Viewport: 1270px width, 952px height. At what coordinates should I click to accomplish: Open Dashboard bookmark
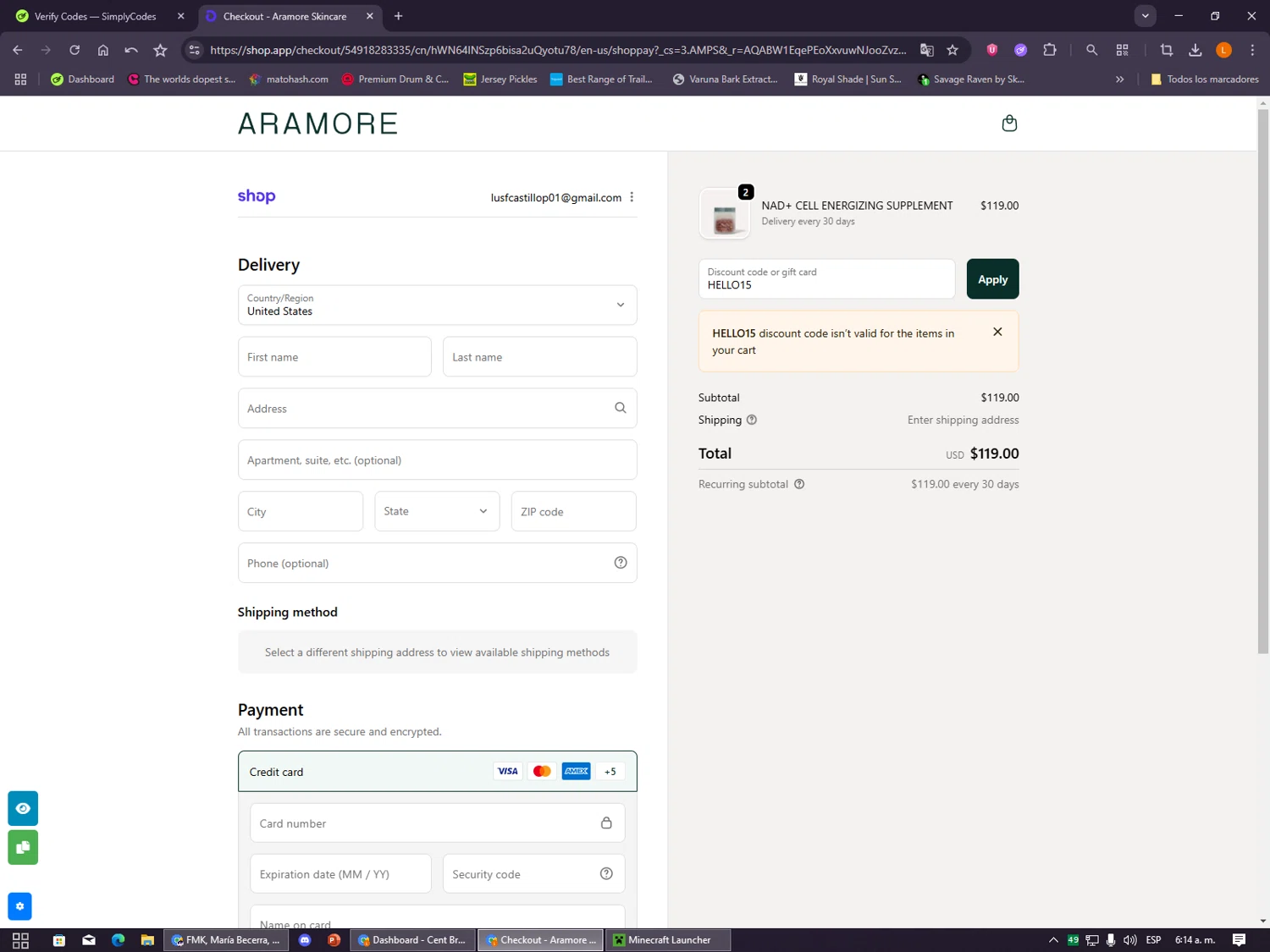tap(82, 79)
